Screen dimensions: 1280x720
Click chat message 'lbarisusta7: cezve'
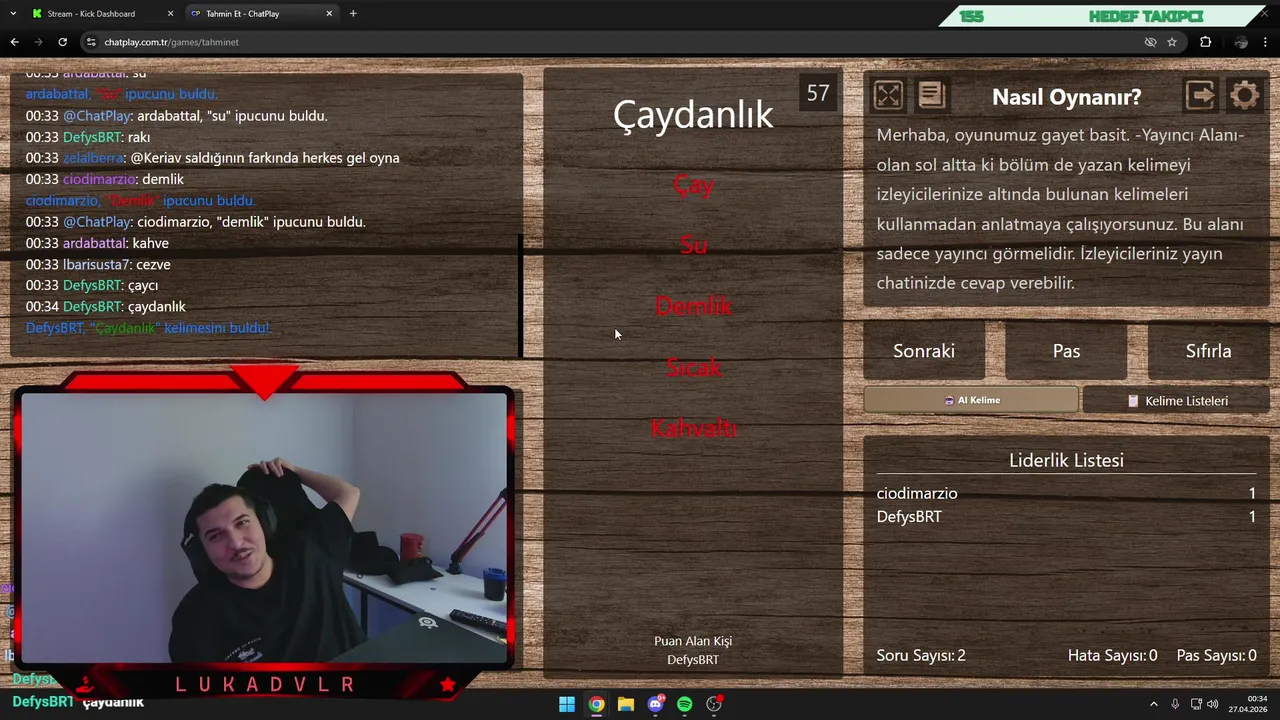coord(98,264)
